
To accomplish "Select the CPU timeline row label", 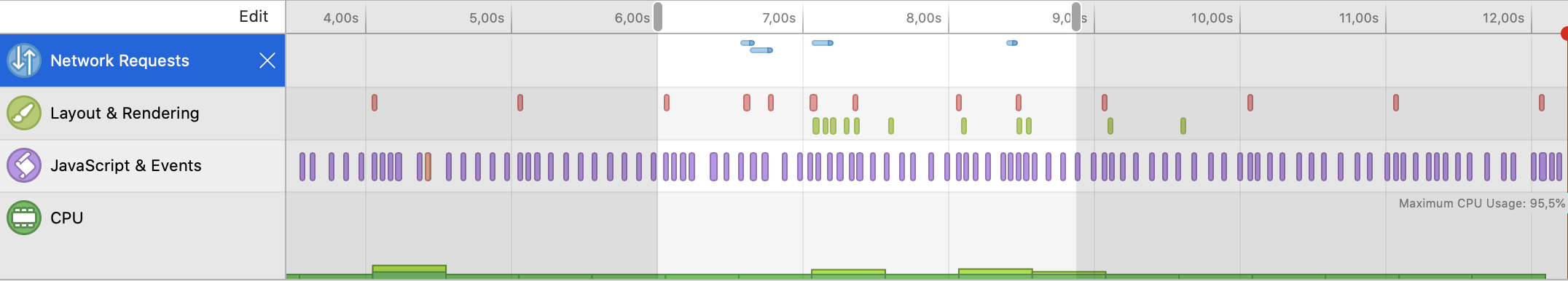I will (66, 218).
